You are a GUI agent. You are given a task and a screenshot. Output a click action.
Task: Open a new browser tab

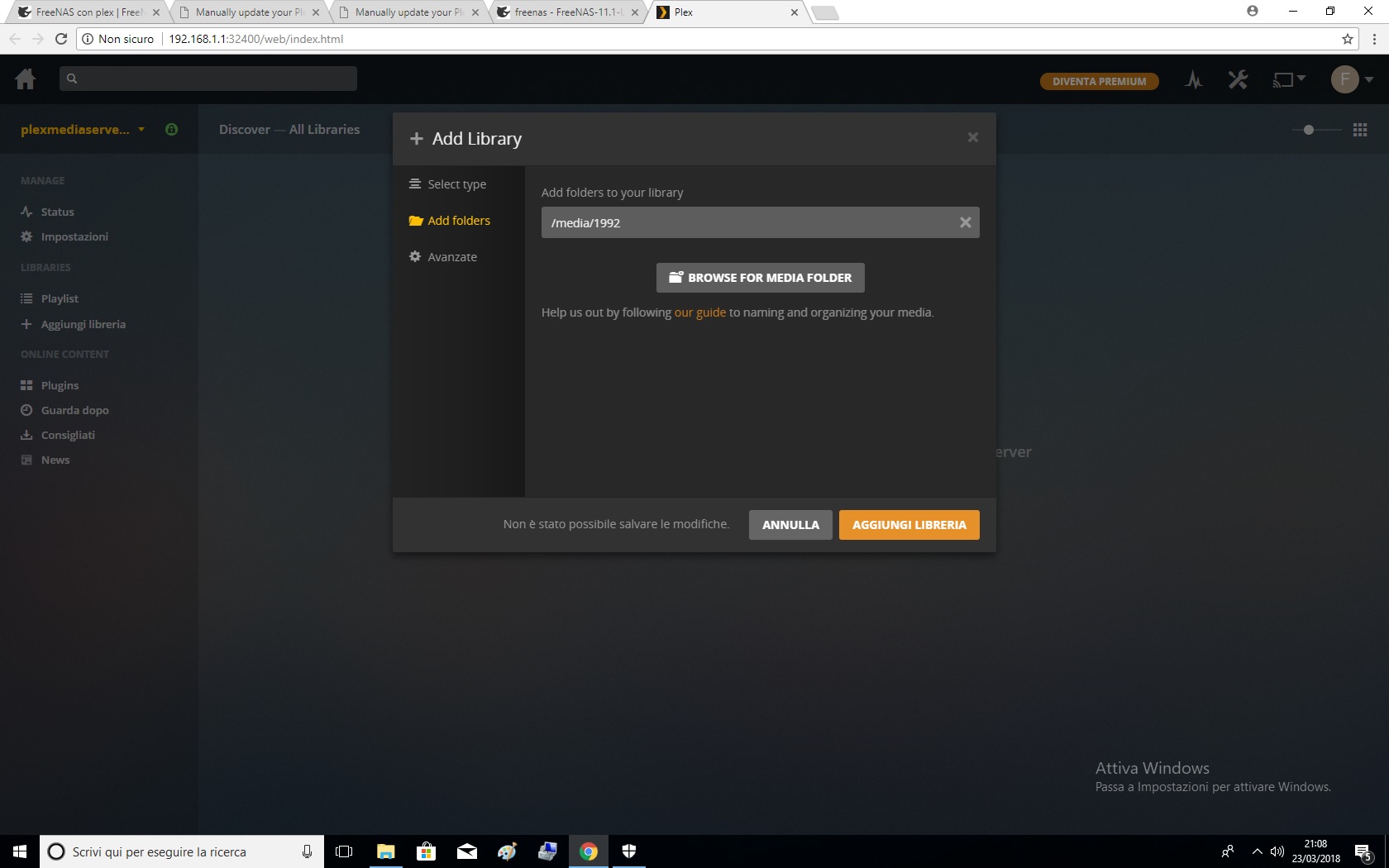(825, 12)
